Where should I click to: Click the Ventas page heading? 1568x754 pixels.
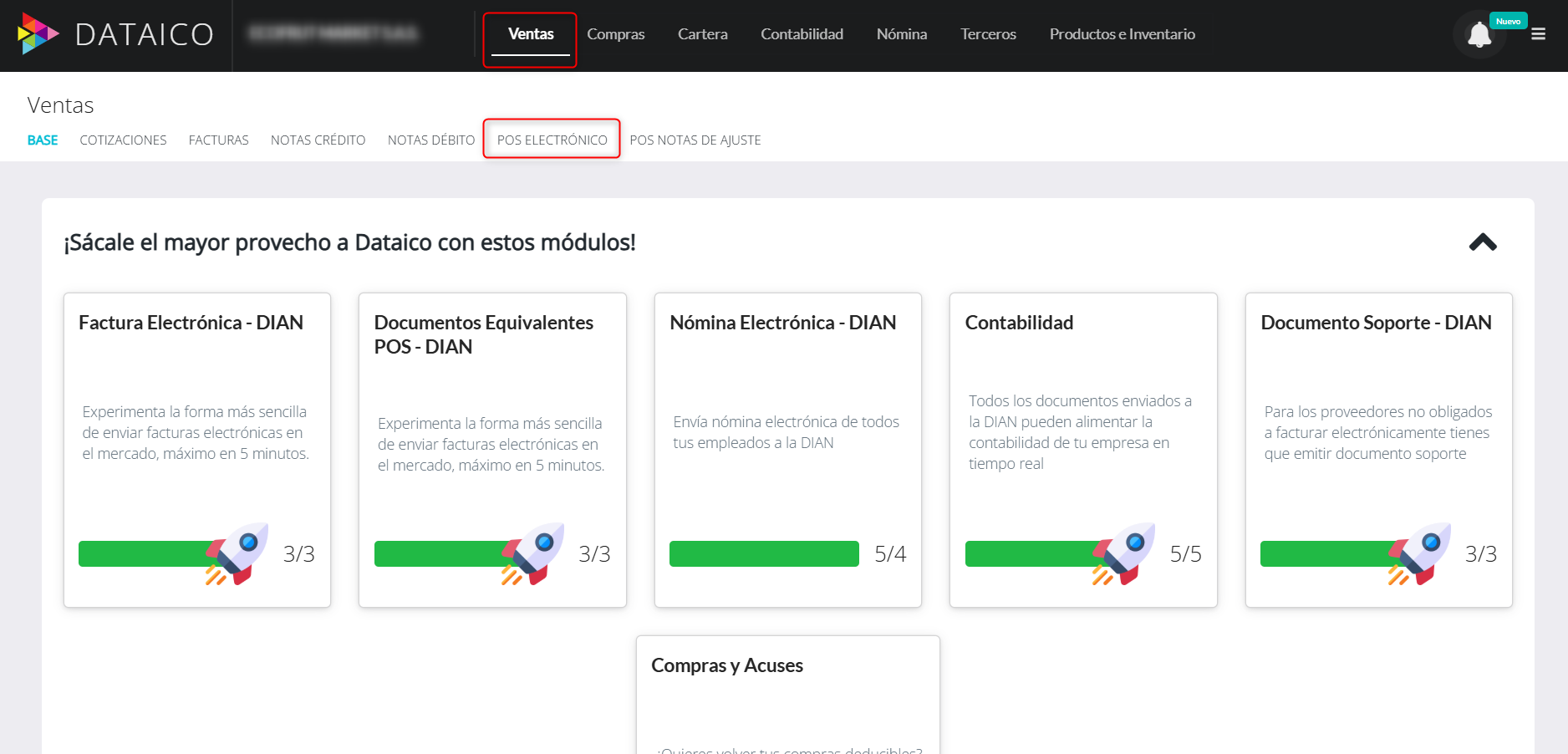60,105
